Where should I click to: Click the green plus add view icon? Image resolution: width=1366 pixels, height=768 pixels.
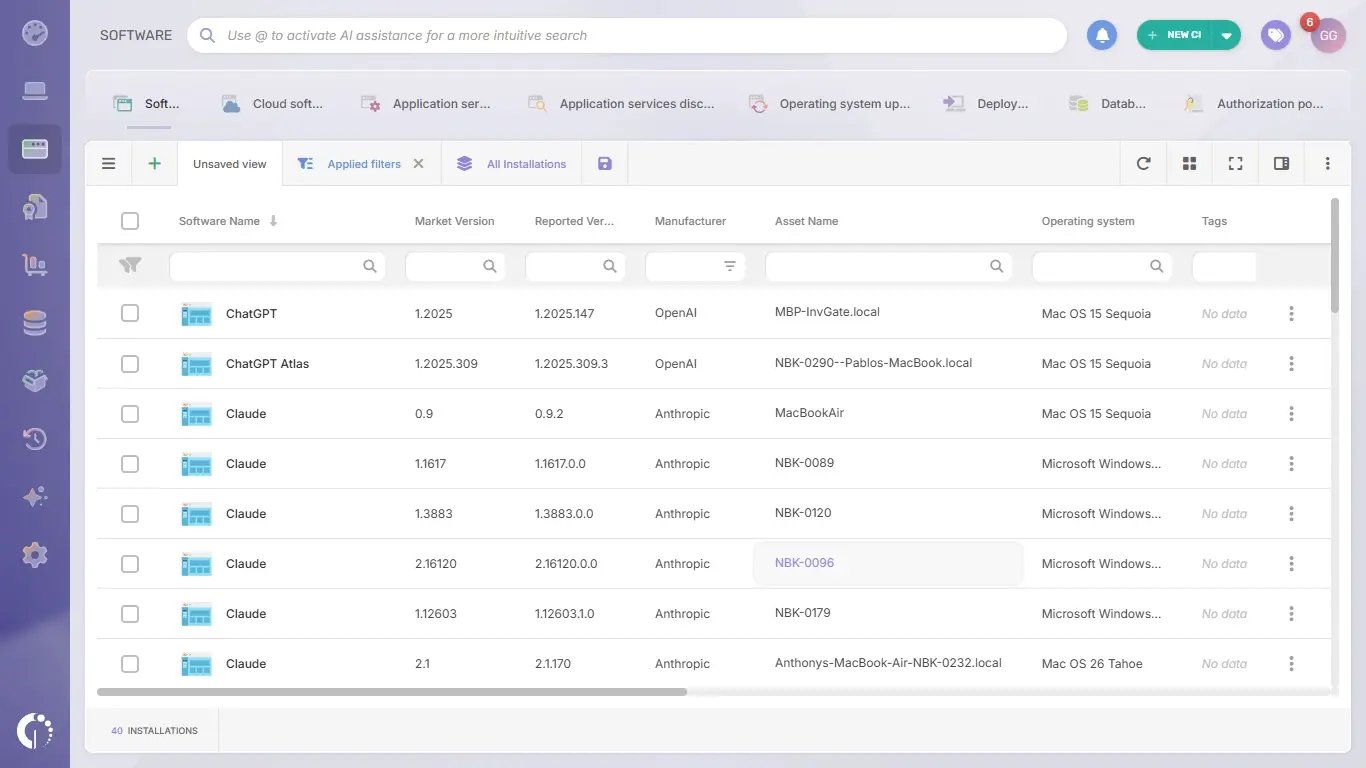(154, 164)
